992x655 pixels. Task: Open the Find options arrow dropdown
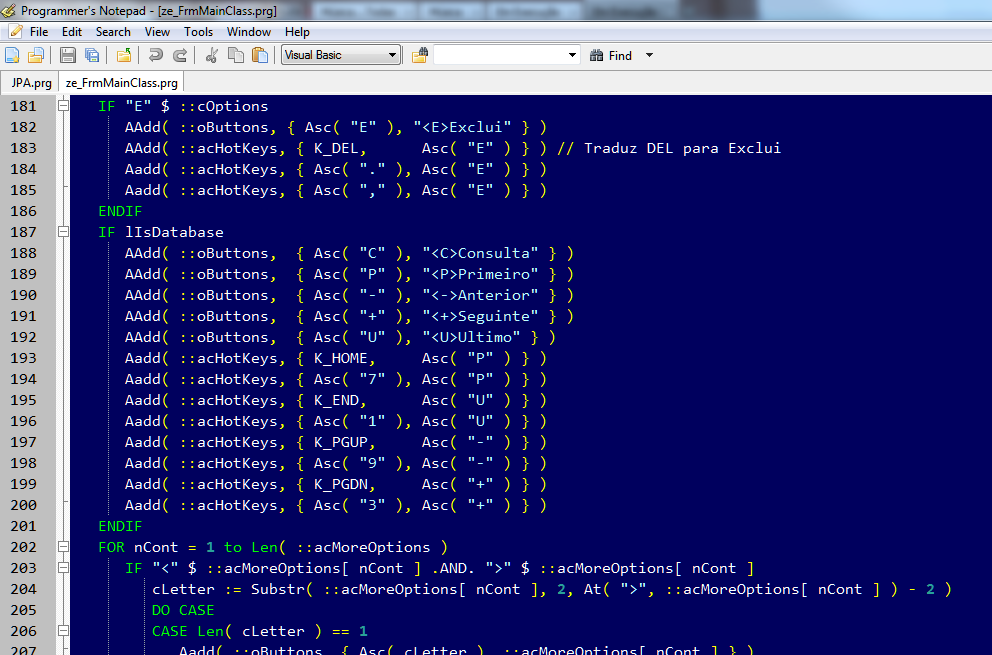point(649,56)
